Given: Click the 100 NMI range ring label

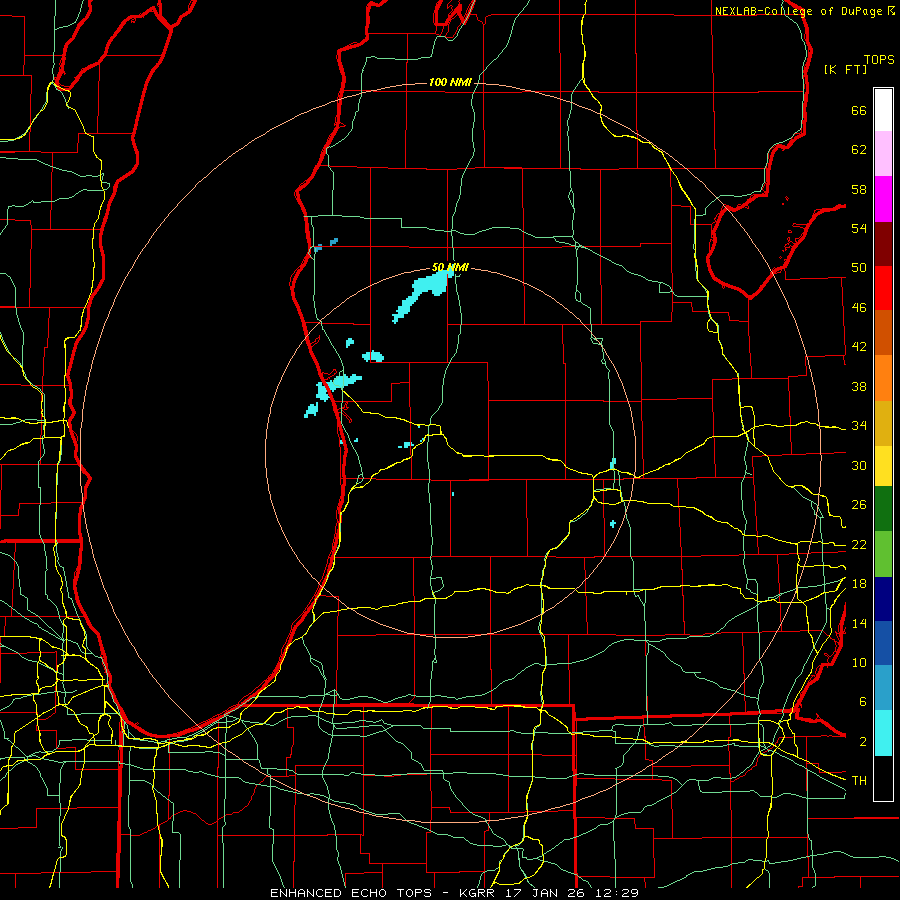Looking at the screenshot, I should pyautogui.click(x=450, y=83).
